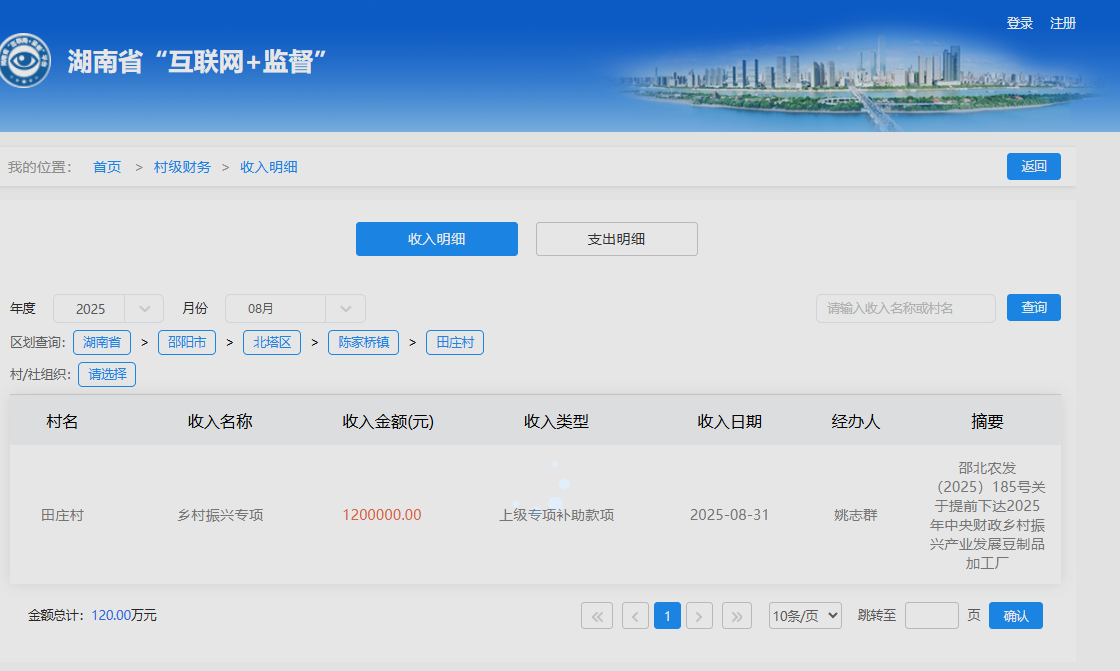Screen dimensions: 1120x671
Task: Open 村级财务 breadcrumb link
Action: [182, 167]
